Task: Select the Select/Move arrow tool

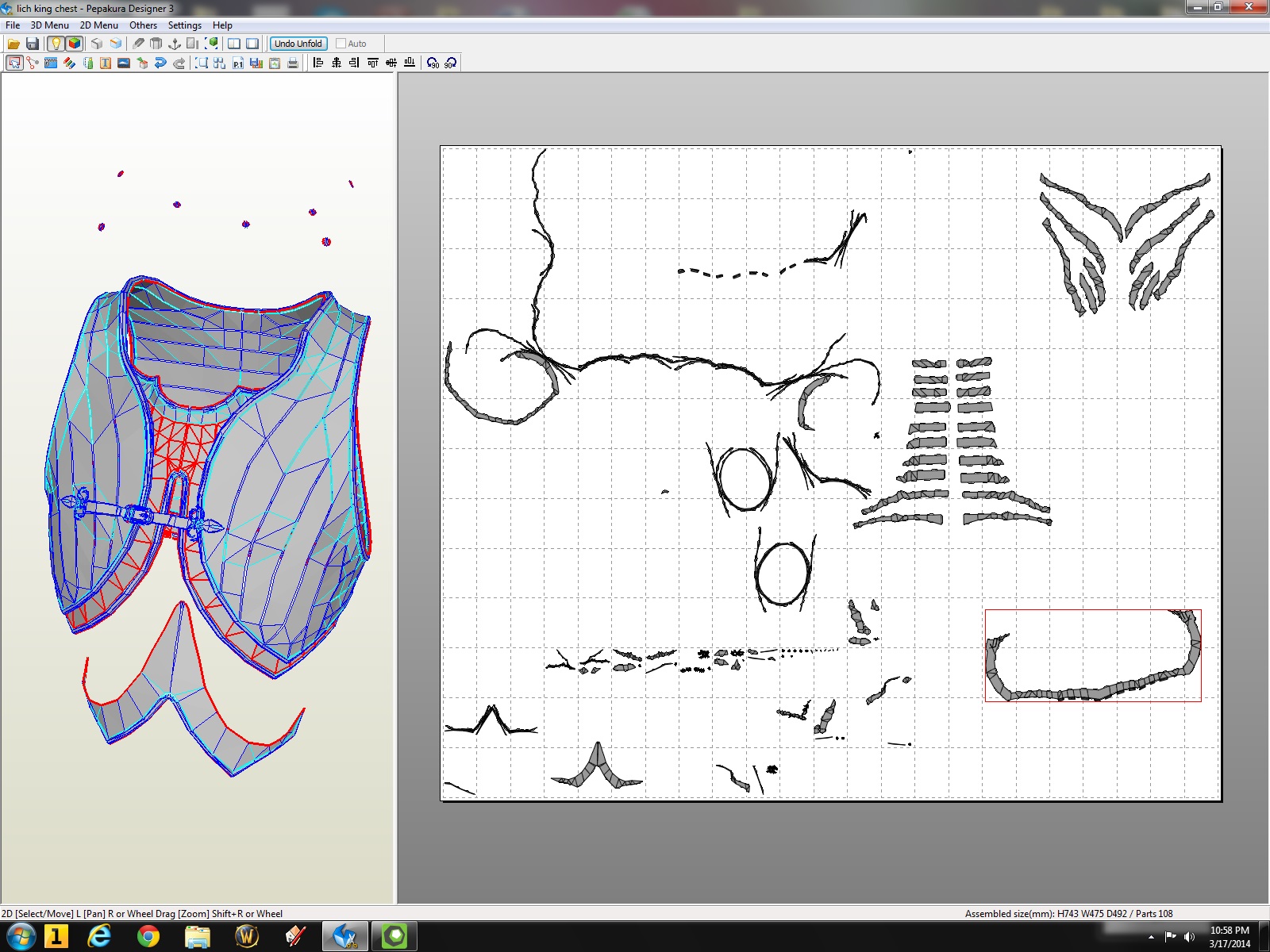Action: pyautogui.click(x=14, y=63)
